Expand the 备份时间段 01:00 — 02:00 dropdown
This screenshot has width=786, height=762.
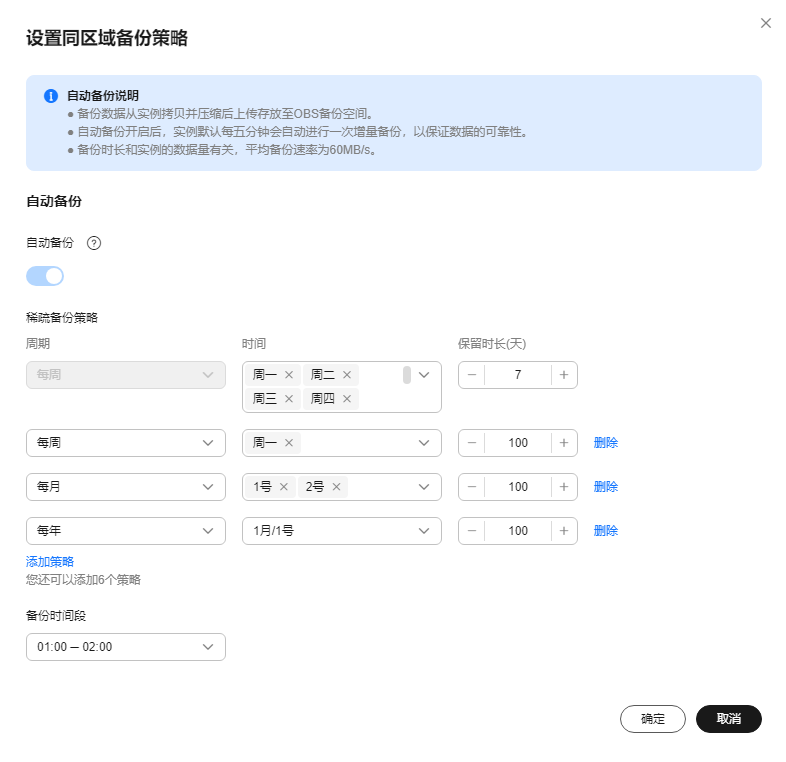(x=125, y=647)
